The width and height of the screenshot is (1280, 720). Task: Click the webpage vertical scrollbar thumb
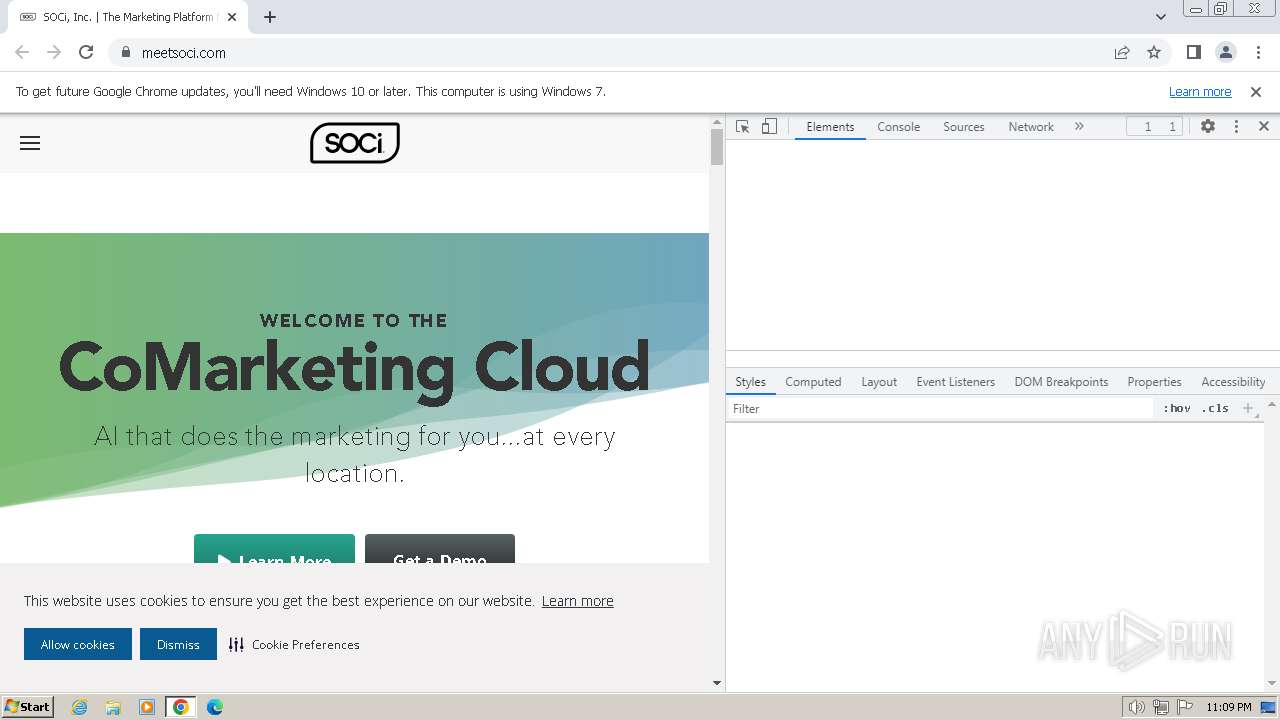716,147
